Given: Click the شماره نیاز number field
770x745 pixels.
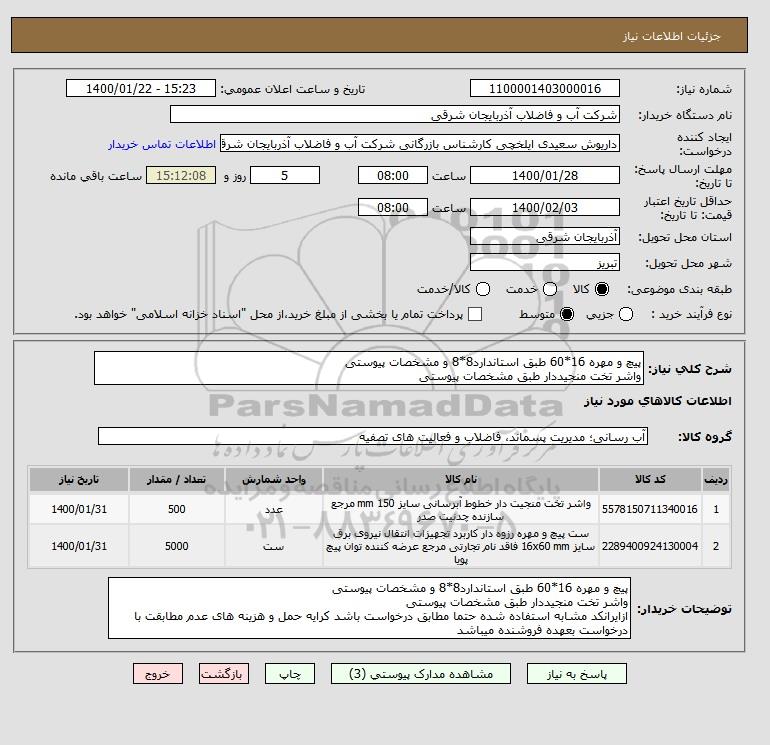Looking at the screenshot, I should 545,88.
